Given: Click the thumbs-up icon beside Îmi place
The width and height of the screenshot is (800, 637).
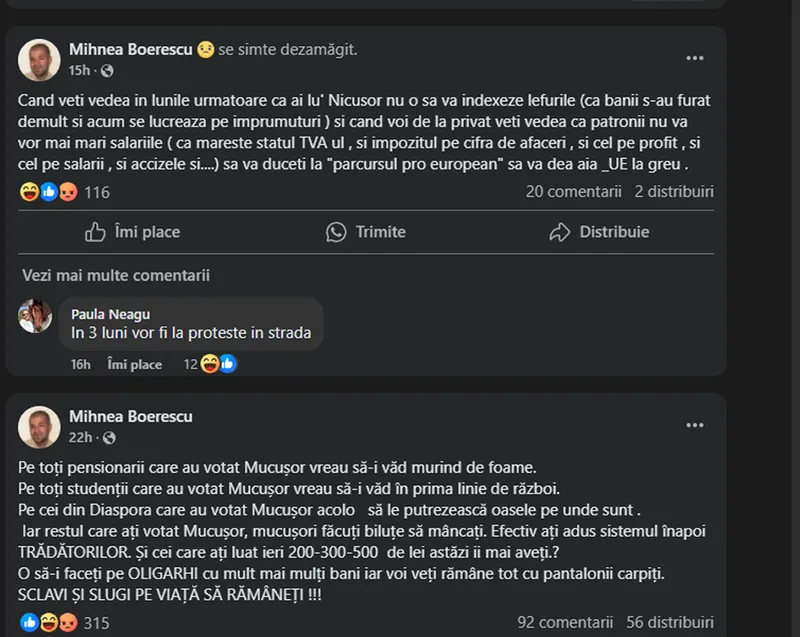Looking at the screenshot, I should (x=96, y=232).
